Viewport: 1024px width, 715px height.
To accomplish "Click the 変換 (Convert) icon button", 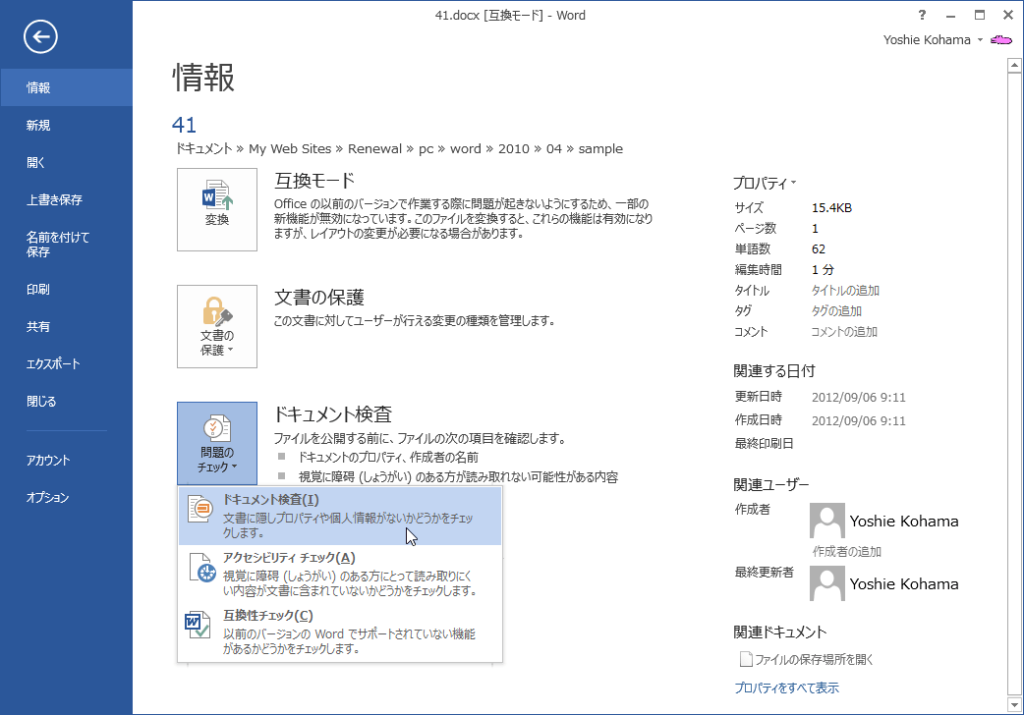I will click(x=217, y=209).
